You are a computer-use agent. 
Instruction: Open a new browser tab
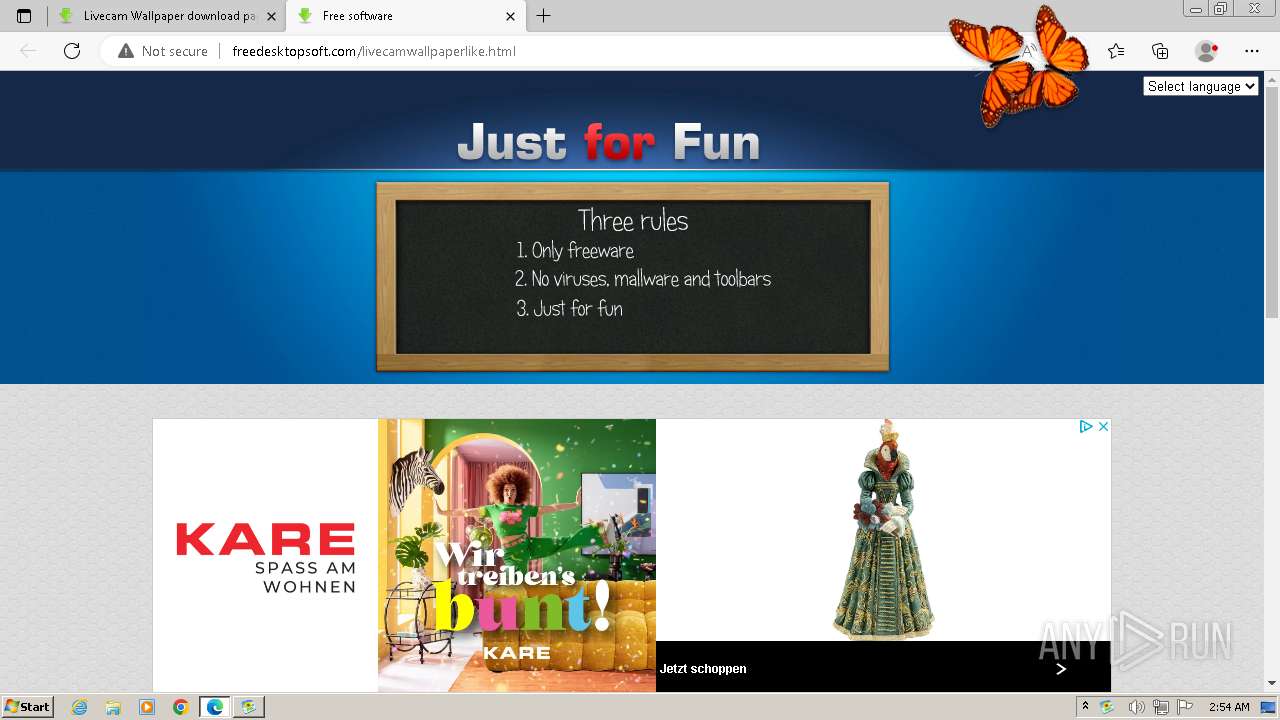click(543, 16)
